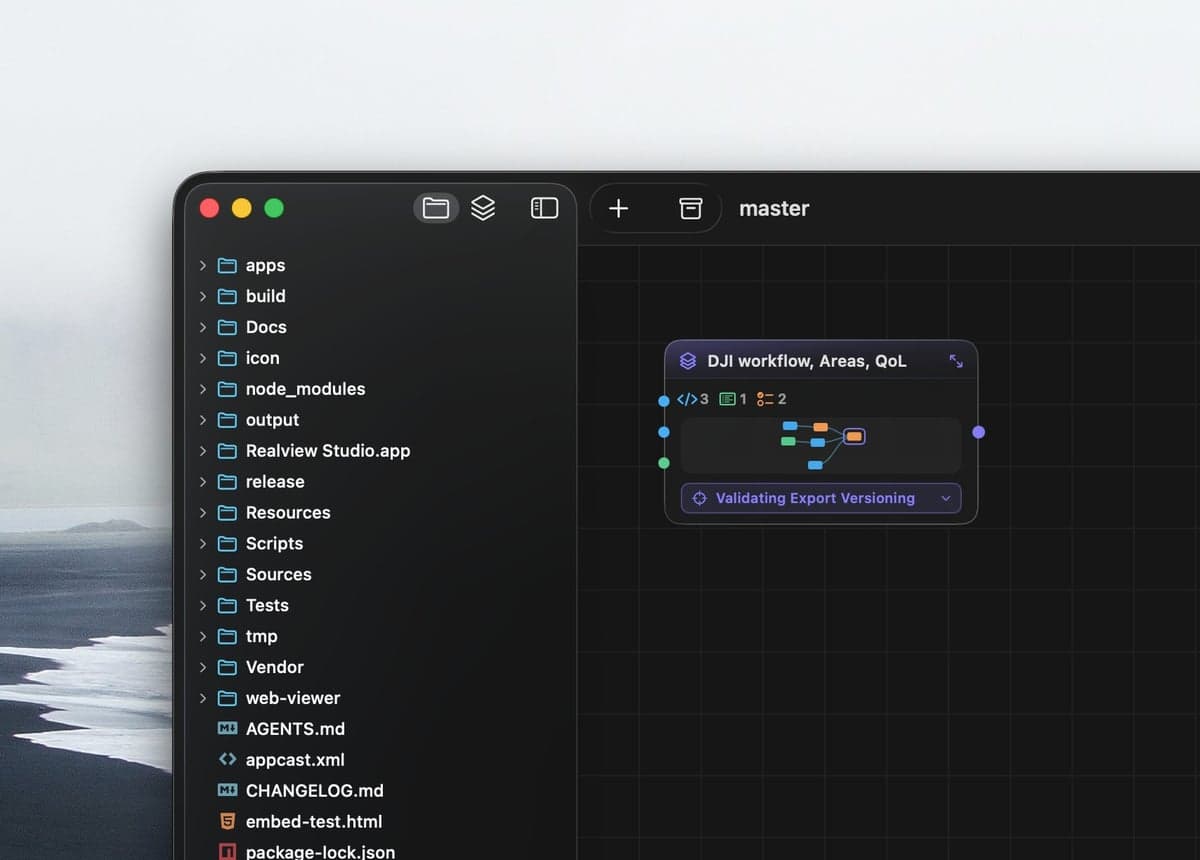The height and width of the screenshot is (860, 1200).
Task: Expand the output folder chevron
Action: tap(203, 420)
